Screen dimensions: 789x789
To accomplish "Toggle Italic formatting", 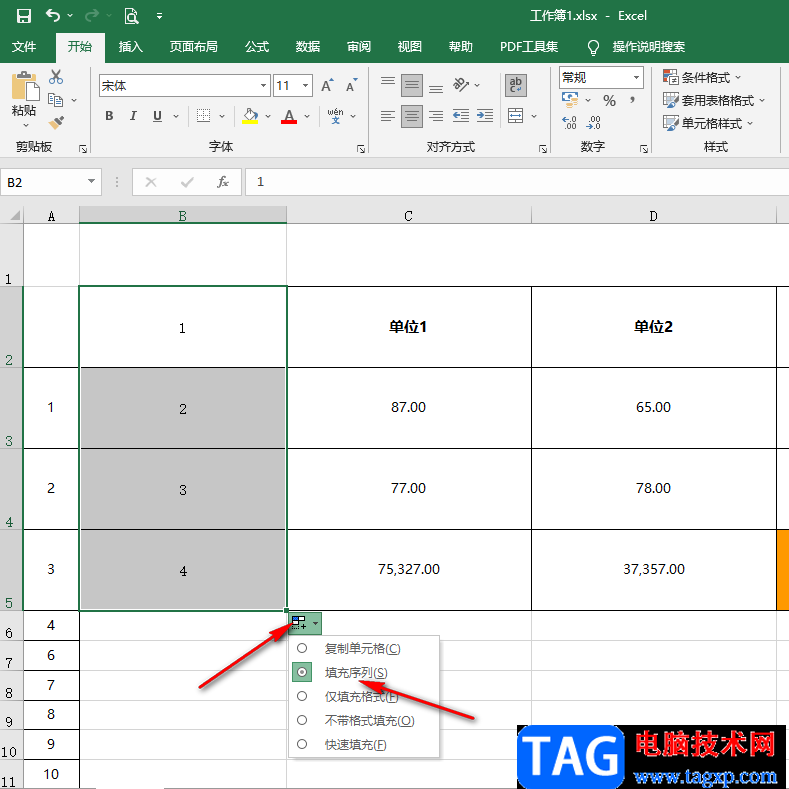I will [x=133, y=116].
